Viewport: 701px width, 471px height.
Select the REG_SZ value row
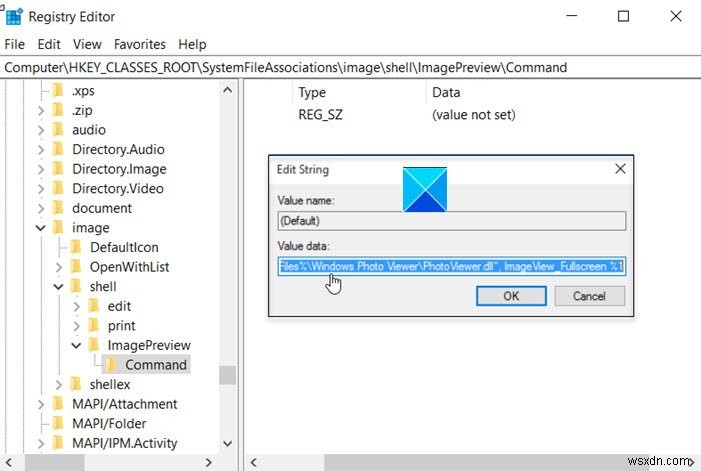(x=321, y=115)
